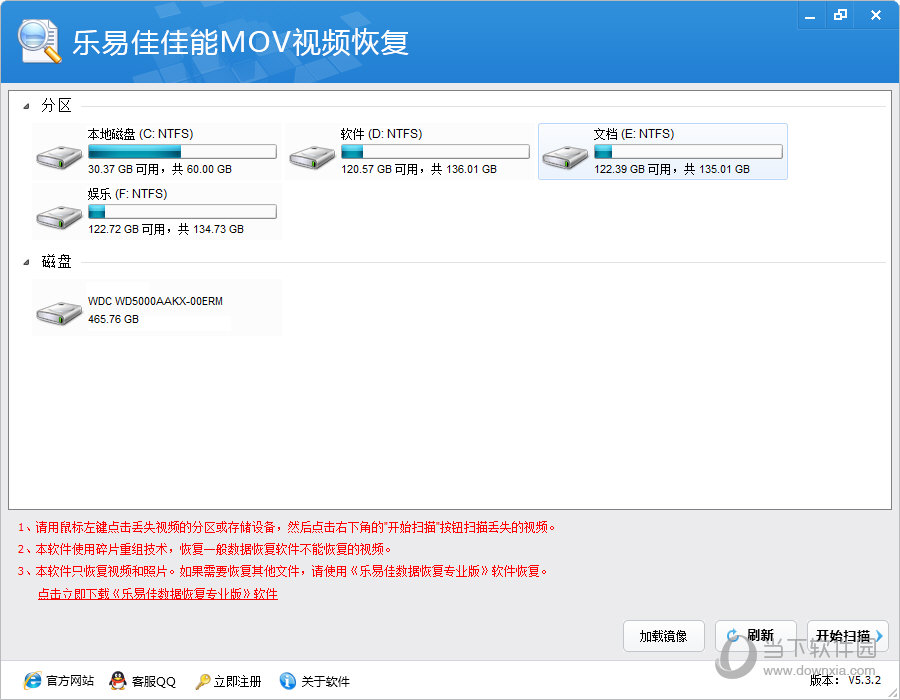Select label 本地磁盘 (C: NTFS)
Viewport: 900px width, 700px height.
click(x=141, y=134)
